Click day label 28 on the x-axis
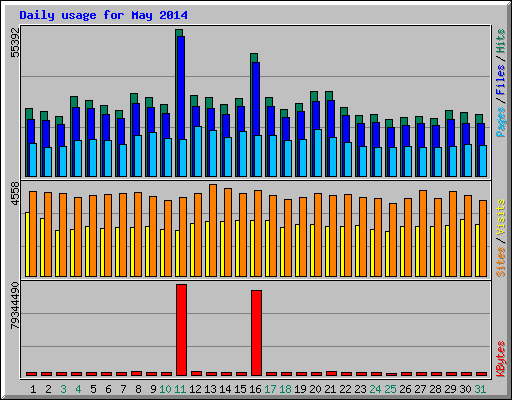512x400 pixels. pyautogui.click(x=435, y=389)
